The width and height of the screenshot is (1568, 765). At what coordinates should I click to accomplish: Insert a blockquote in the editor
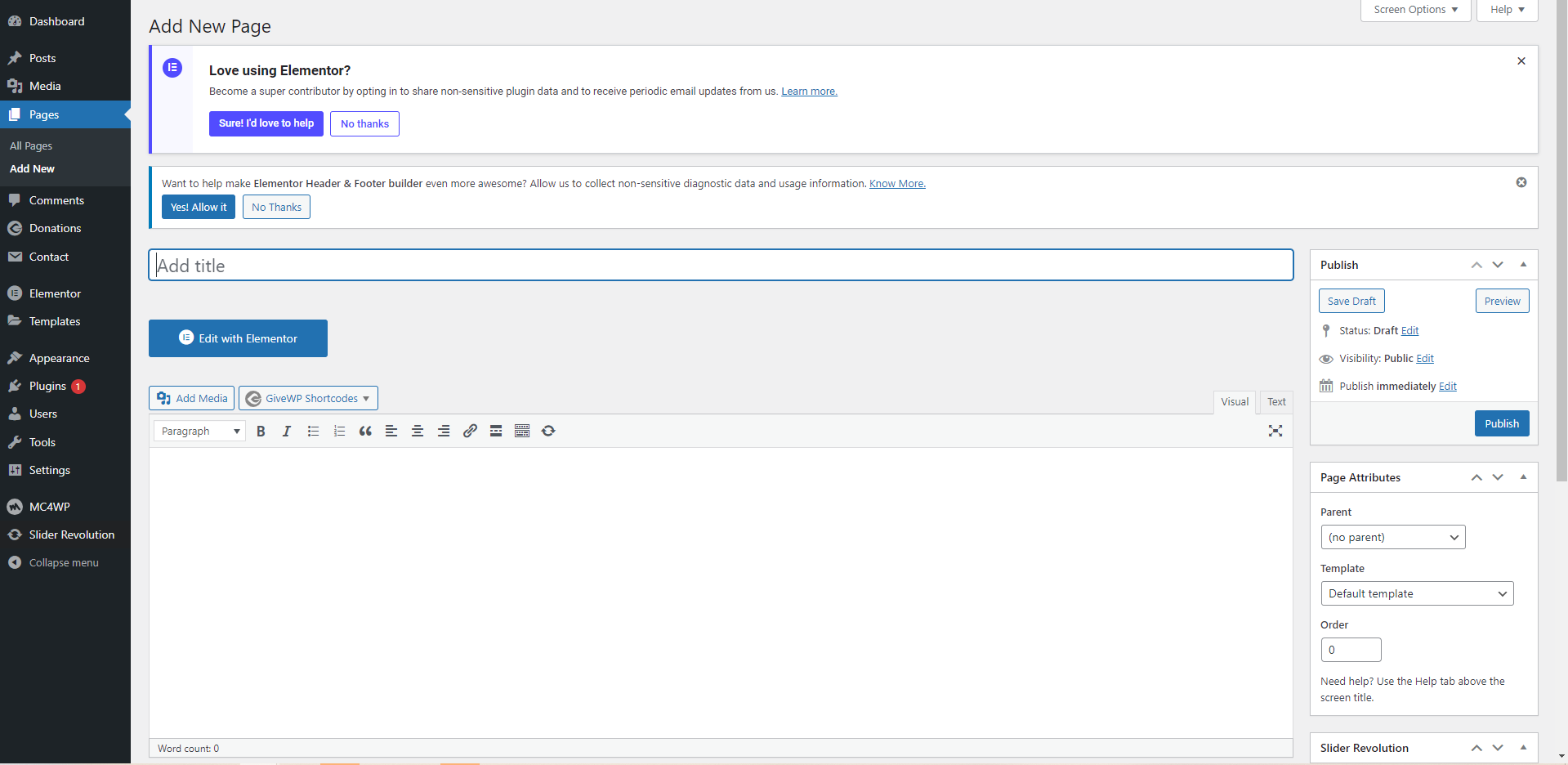[365, 432]
